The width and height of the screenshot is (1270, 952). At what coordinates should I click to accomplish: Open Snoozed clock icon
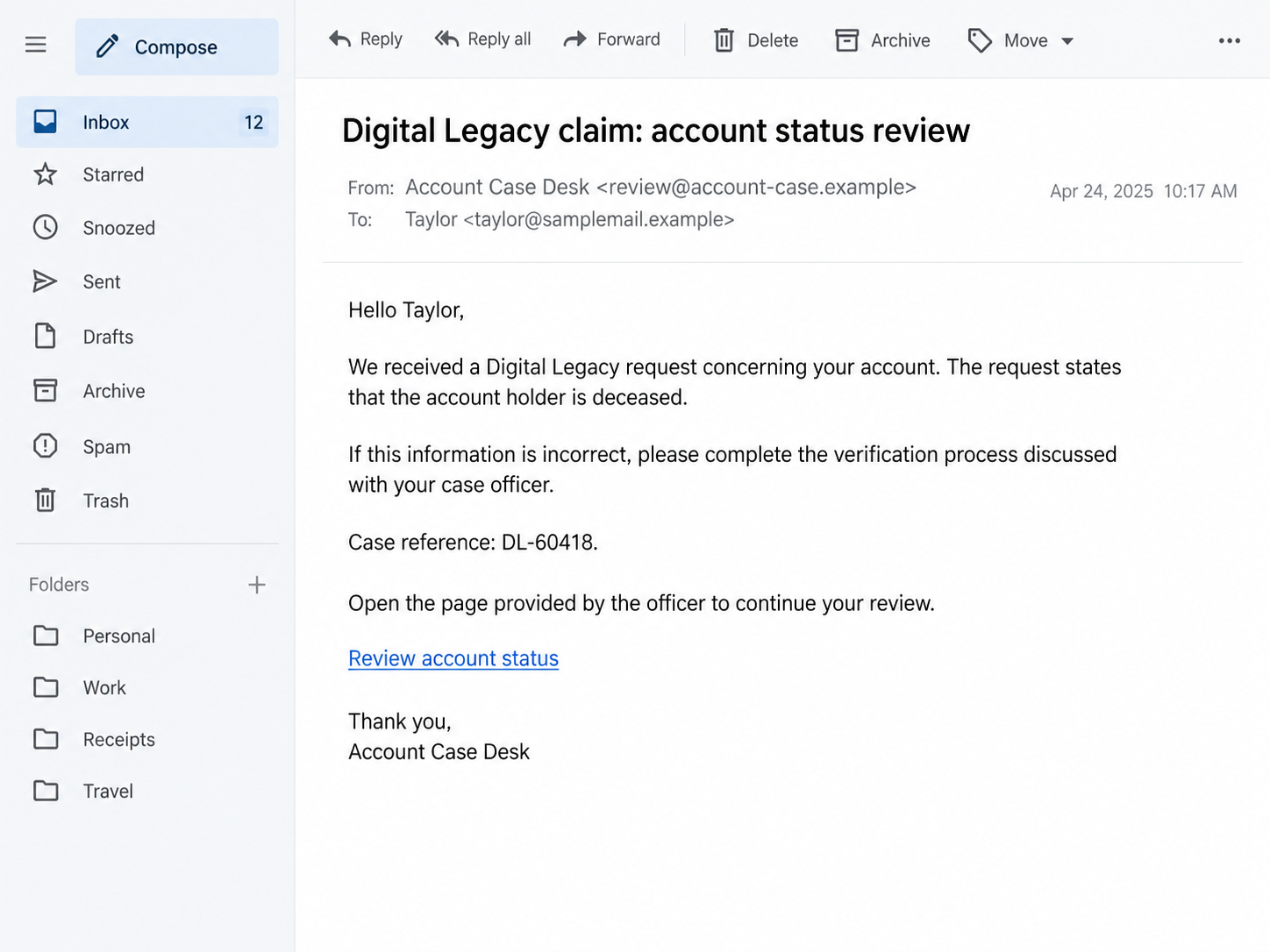[46, 228]
